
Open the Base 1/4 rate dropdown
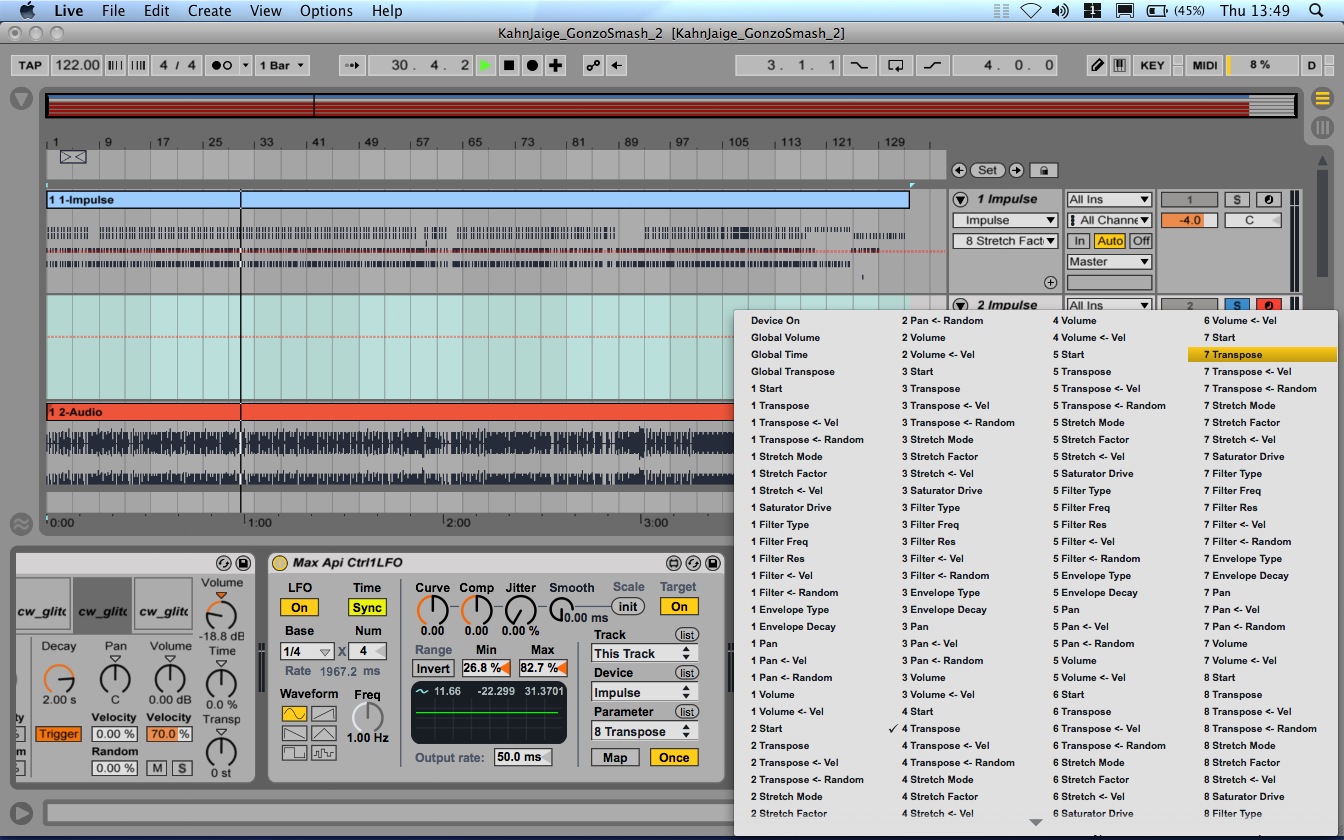click(307, 651)
